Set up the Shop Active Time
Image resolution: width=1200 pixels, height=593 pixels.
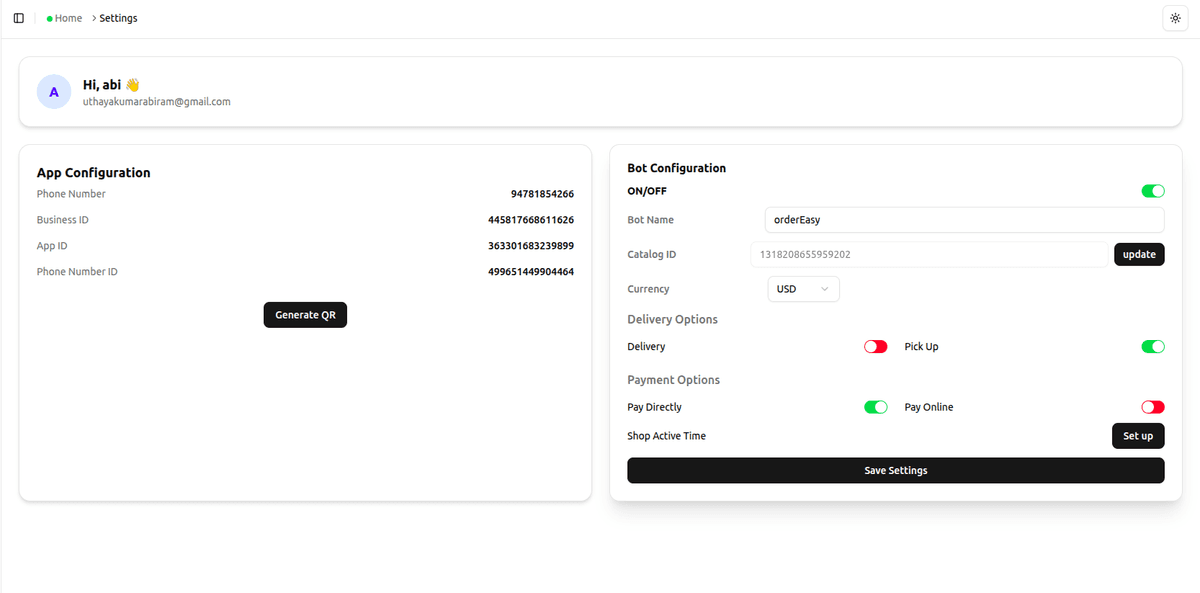point(1138,435)
